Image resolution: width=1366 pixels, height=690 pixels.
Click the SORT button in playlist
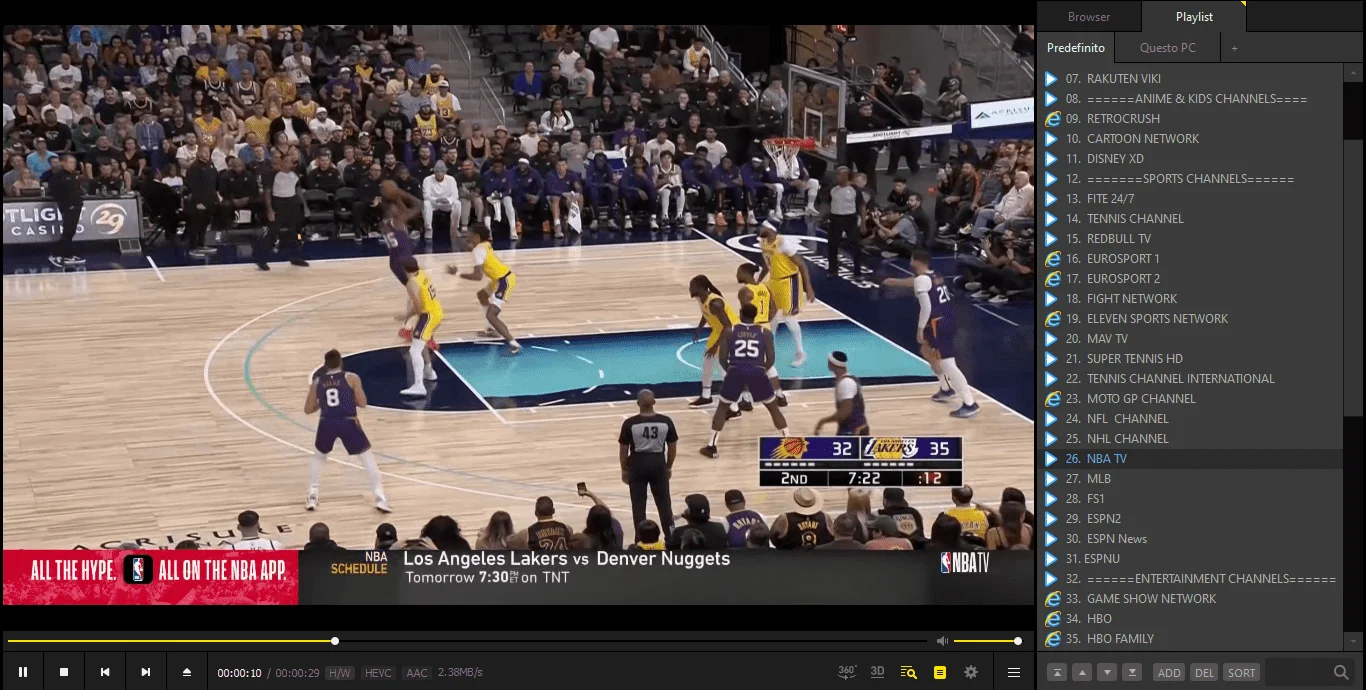[1241, 672]
